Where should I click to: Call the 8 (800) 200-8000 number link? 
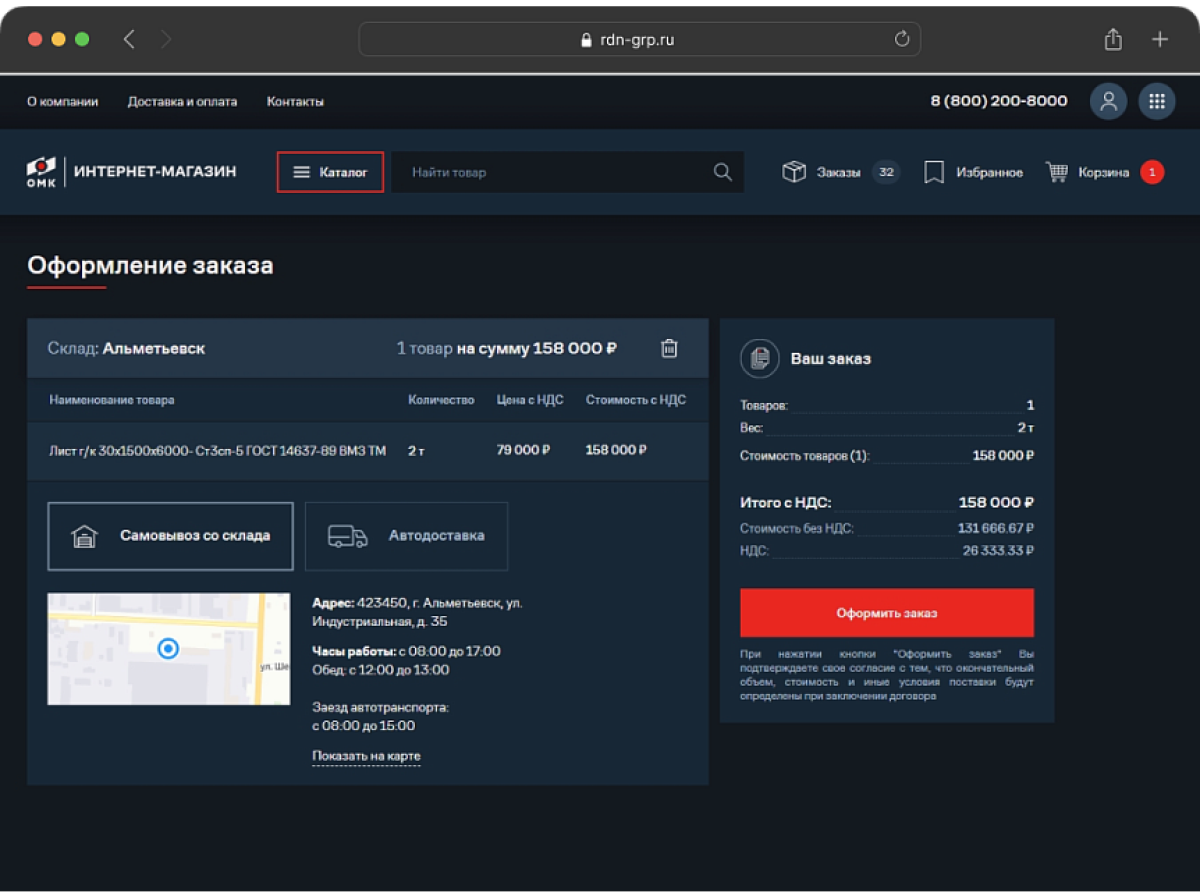pyautogui.click(x=999, y=101)
